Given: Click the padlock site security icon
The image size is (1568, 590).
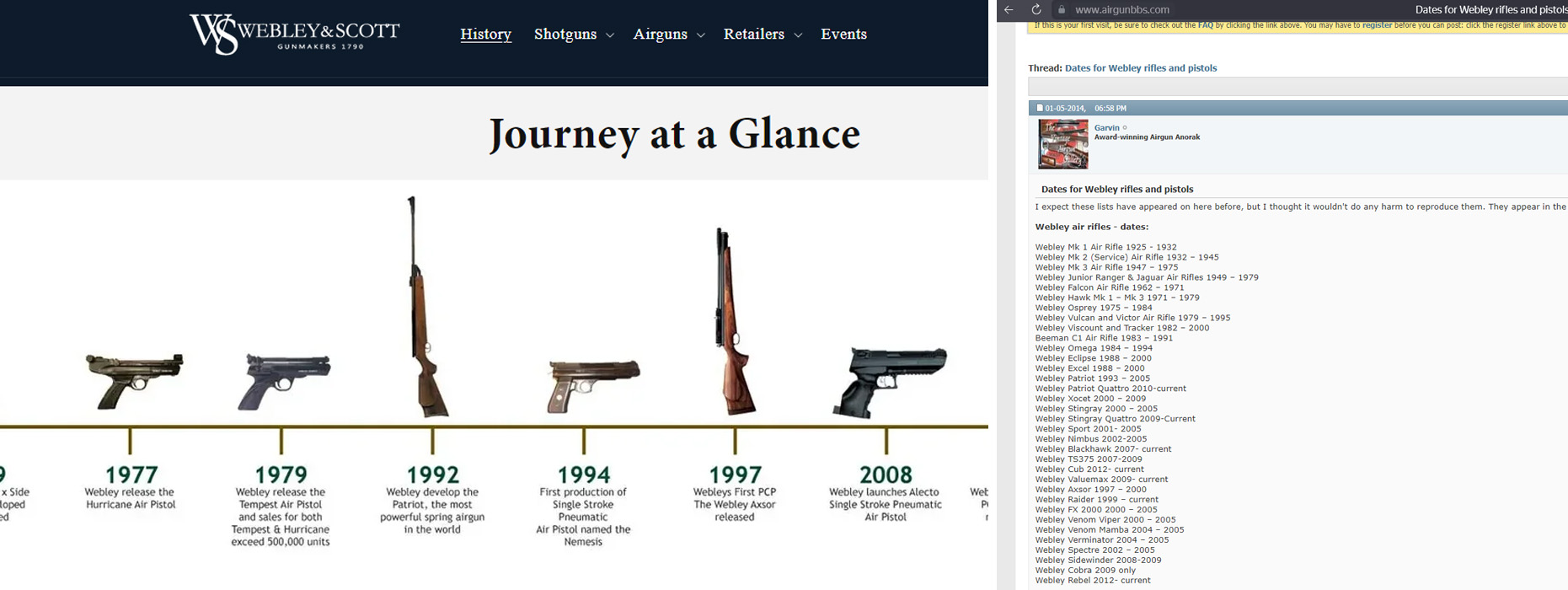Looking at the screenshot, I should [1062, 10].
